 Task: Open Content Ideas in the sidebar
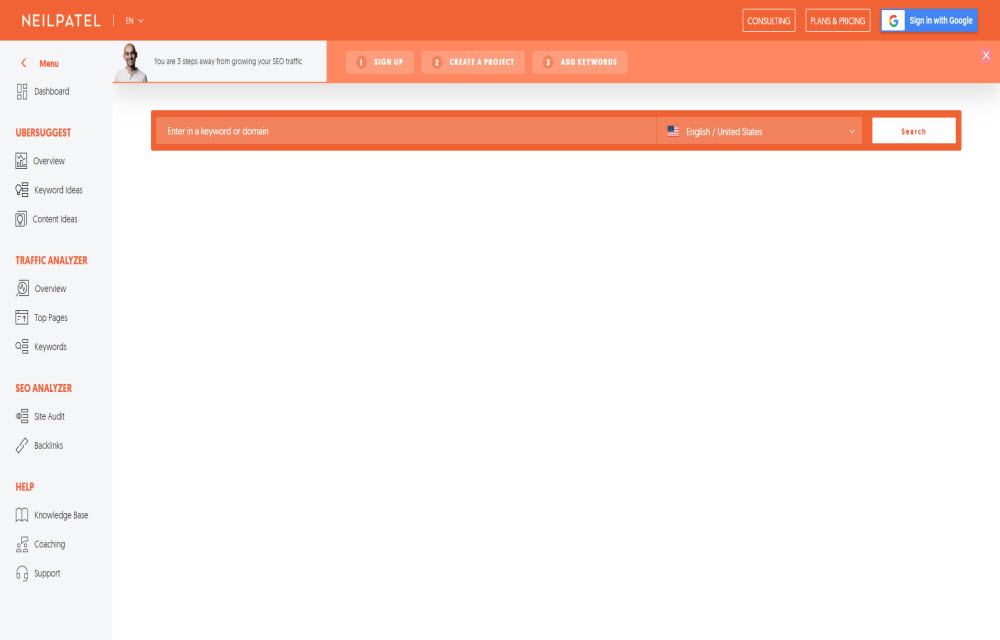(x=55, y=219)
